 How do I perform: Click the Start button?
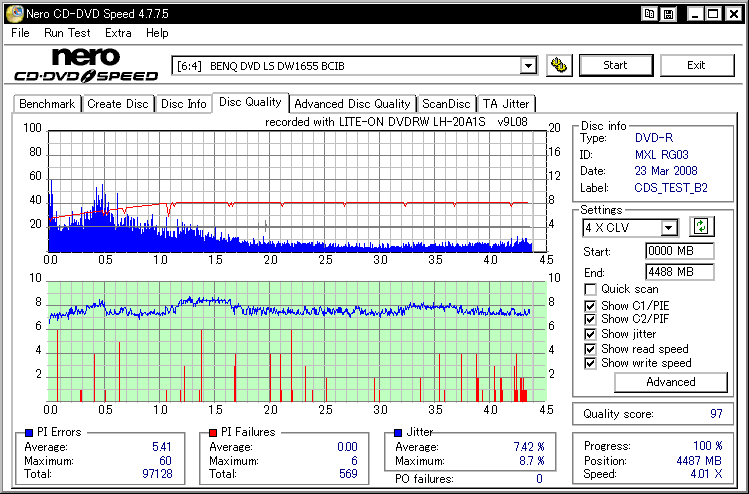click(616, 65)
